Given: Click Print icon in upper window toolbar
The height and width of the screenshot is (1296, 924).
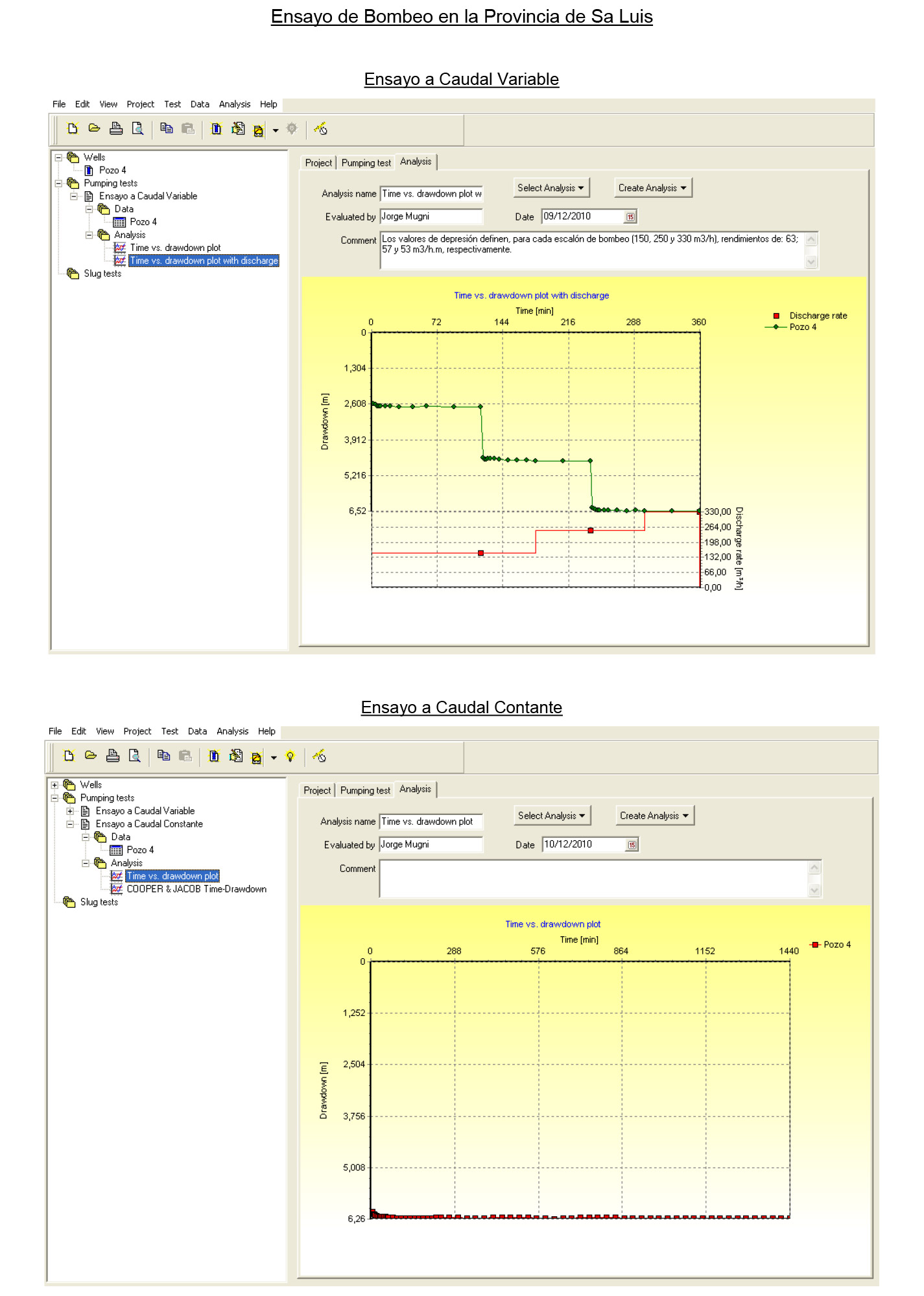Looking at the screenshot, I should (116, 128).
